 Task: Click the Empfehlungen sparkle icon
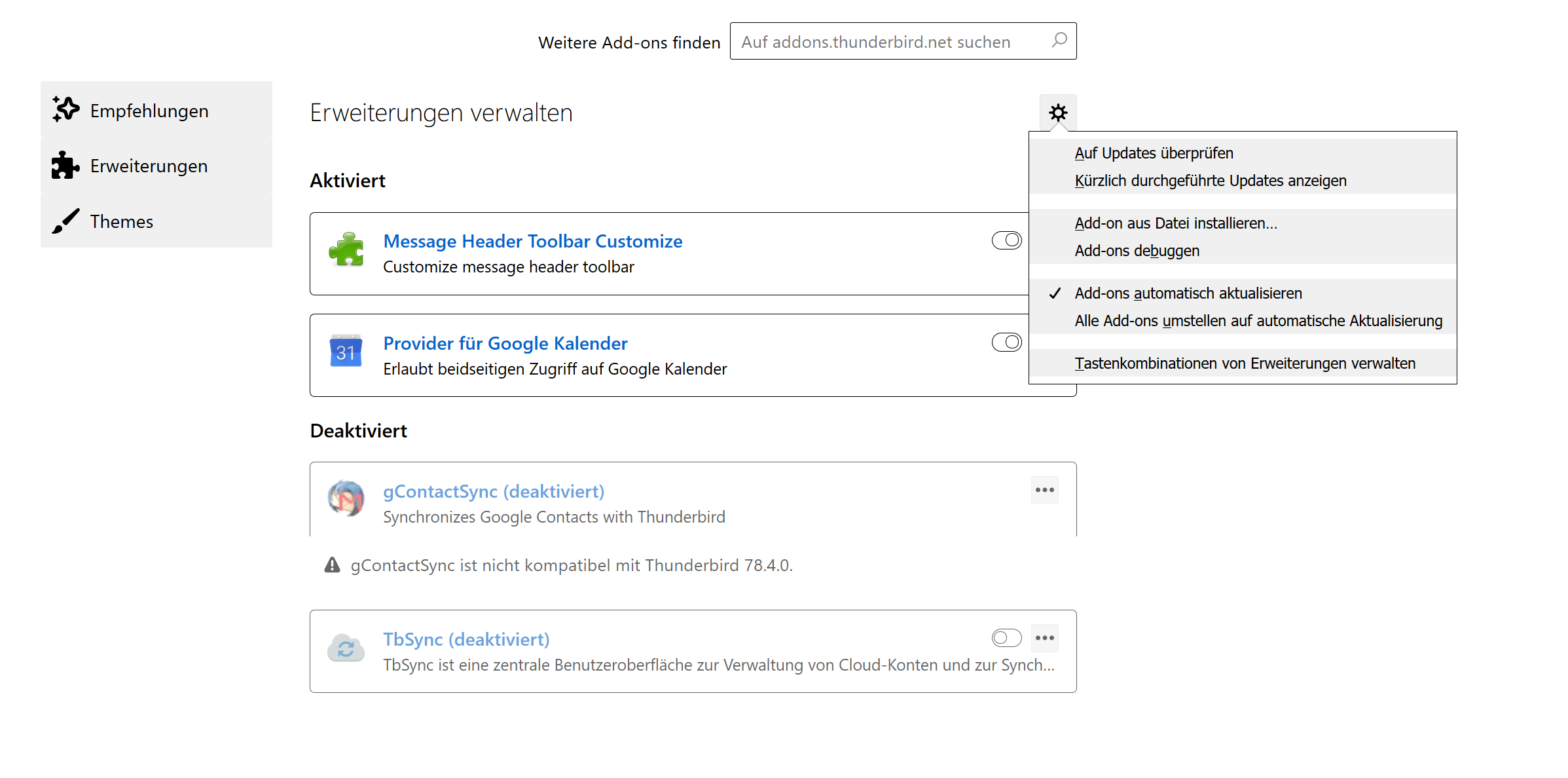pyautogui.click(x=65, y=109)
